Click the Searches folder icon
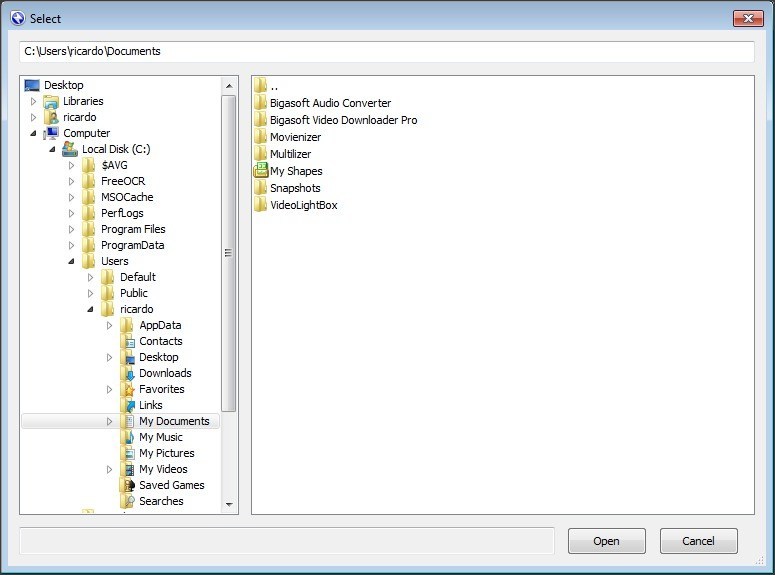775x575 pixels. click(128, 501)
